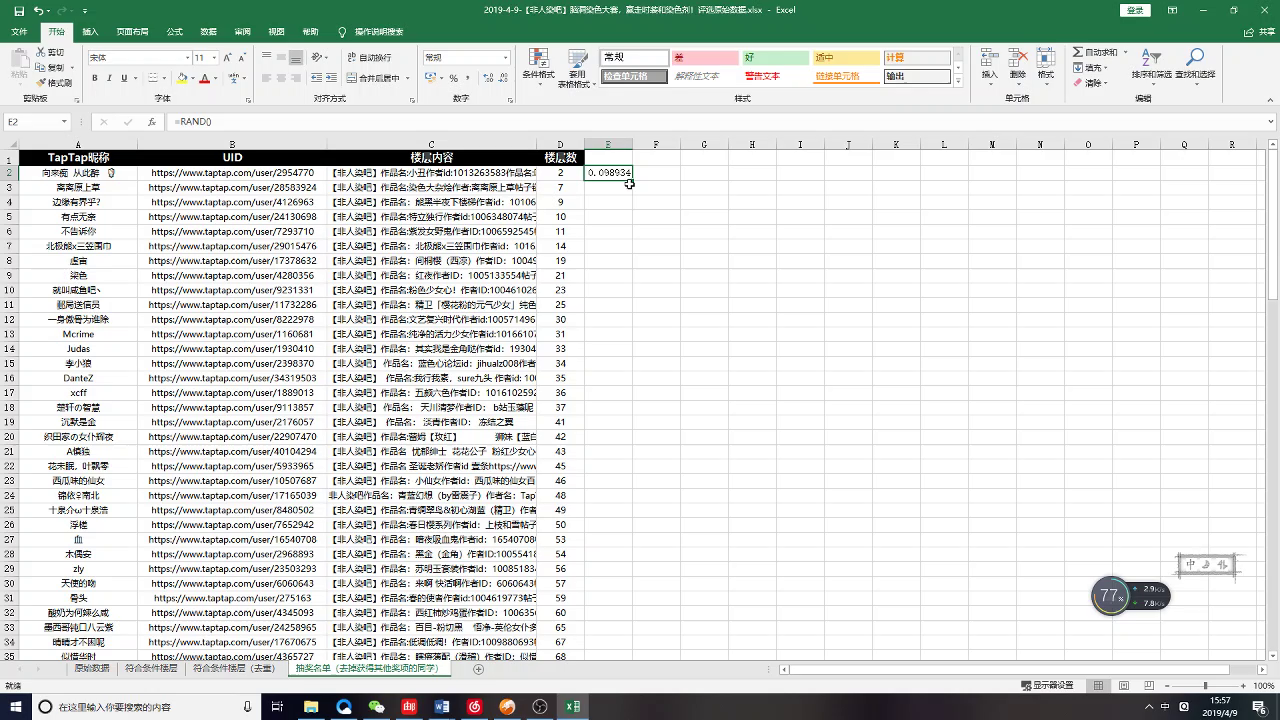The height and width of the screenshot is (720, 1280).
Task: Toggle Wrap Text (自动换行)
Action: [x=368, y=58]
